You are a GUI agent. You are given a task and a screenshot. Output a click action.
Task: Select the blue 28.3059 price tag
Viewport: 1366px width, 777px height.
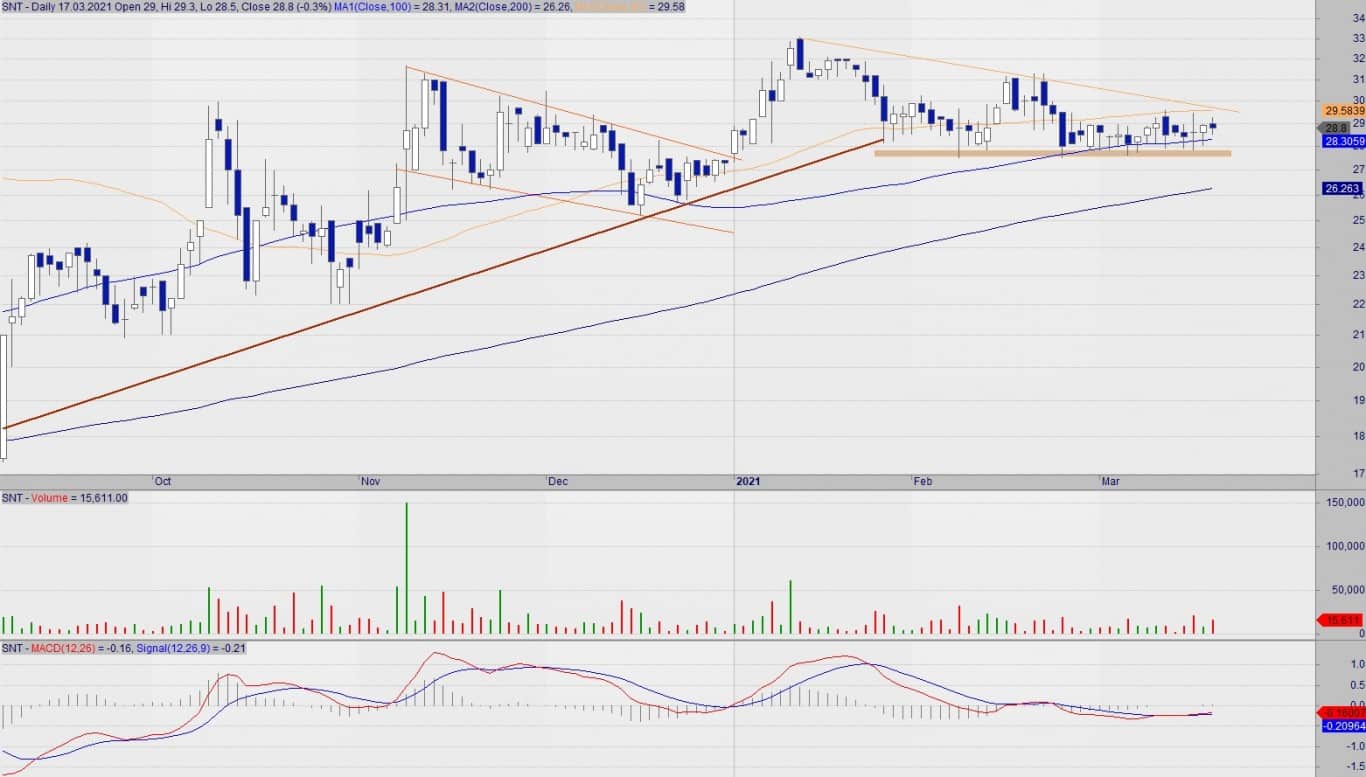click(1343, 142)
